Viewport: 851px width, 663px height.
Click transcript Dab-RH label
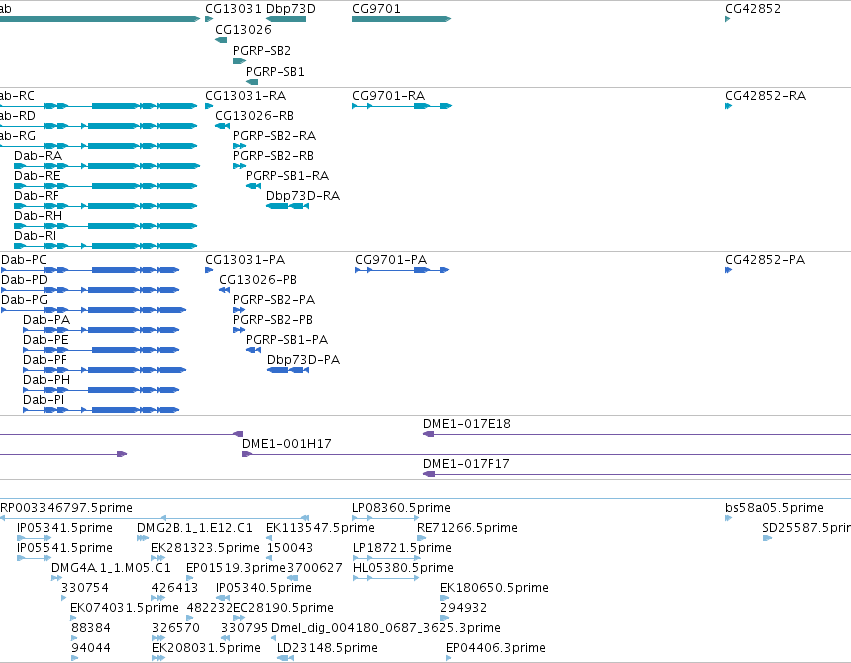click(x=38, y=216)
